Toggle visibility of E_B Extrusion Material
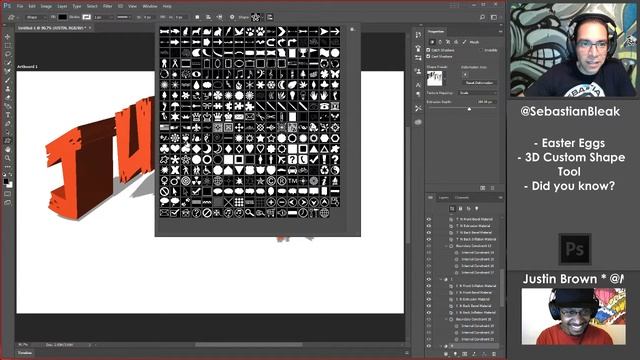This screenshot has width=640, height=360. 429,299
